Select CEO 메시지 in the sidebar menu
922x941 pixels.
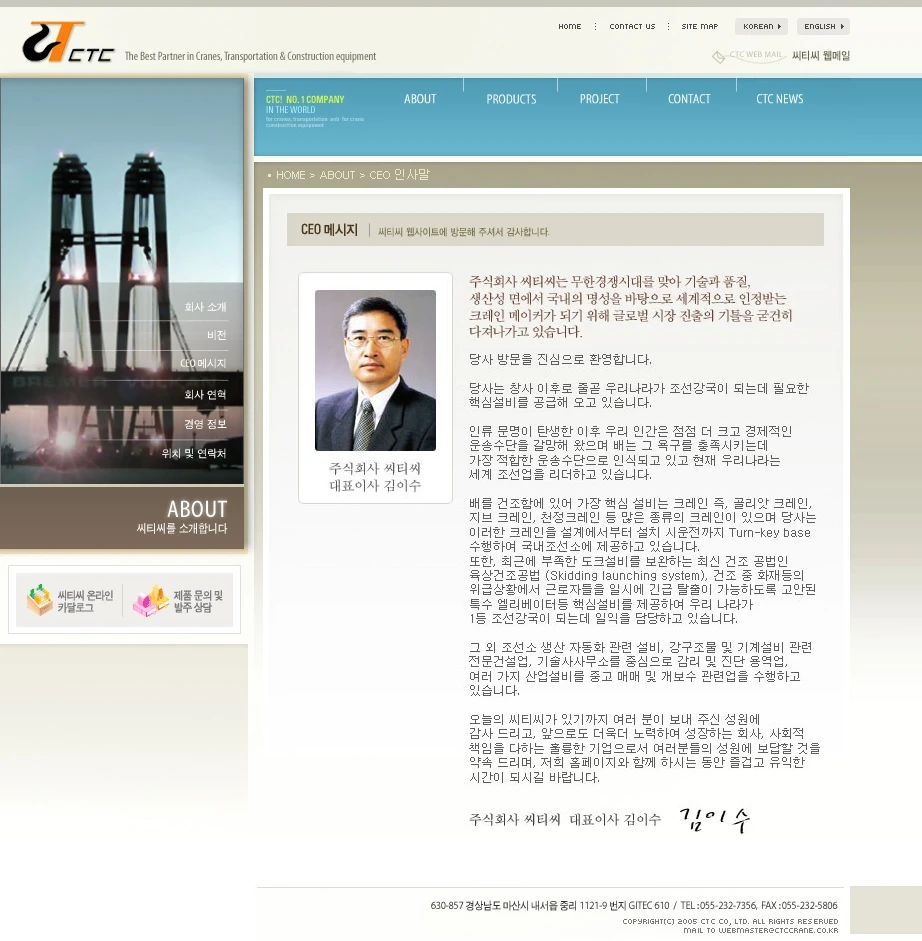click(203, 364)
